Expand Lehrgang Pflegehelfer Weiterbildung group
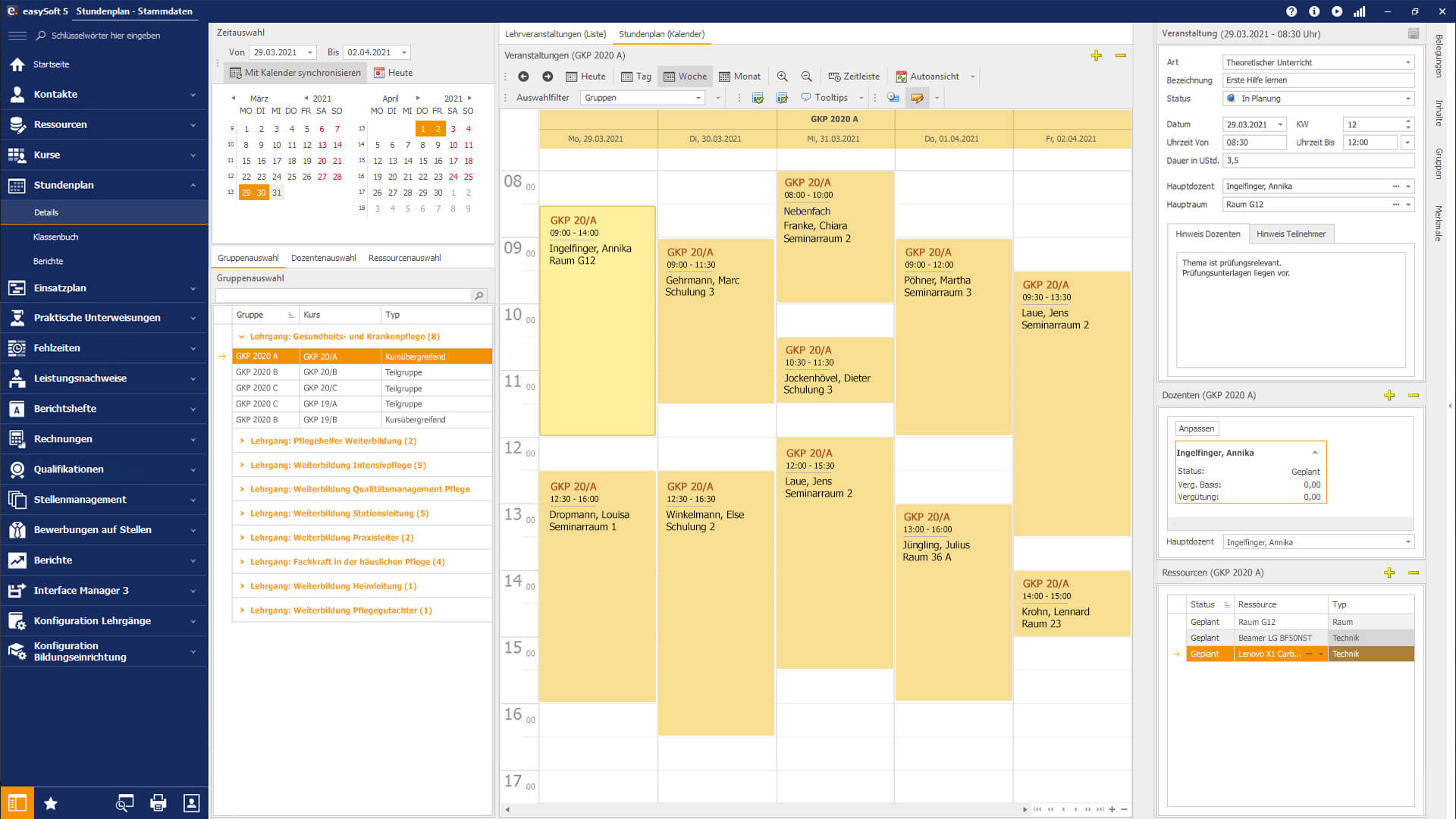The height and width of the screenshot is (819, 1456). 242,441
